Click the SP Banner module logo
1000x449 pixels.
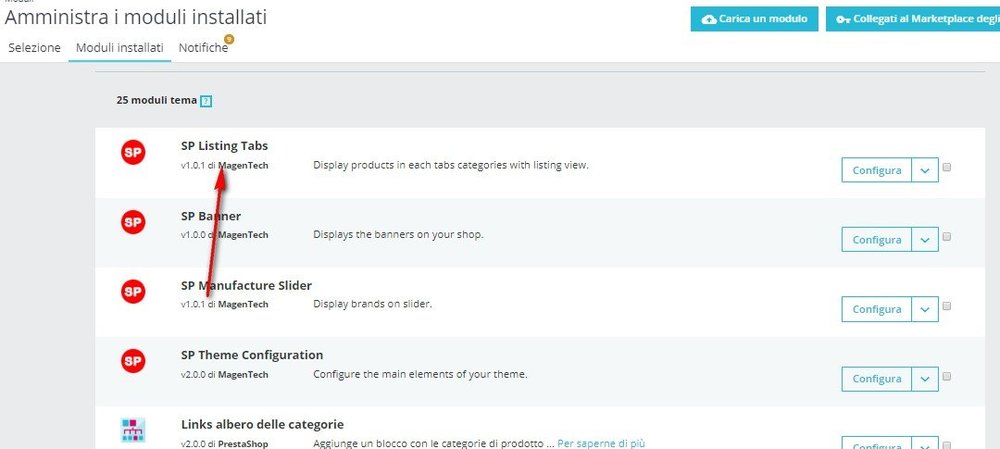tap(133, 222)
